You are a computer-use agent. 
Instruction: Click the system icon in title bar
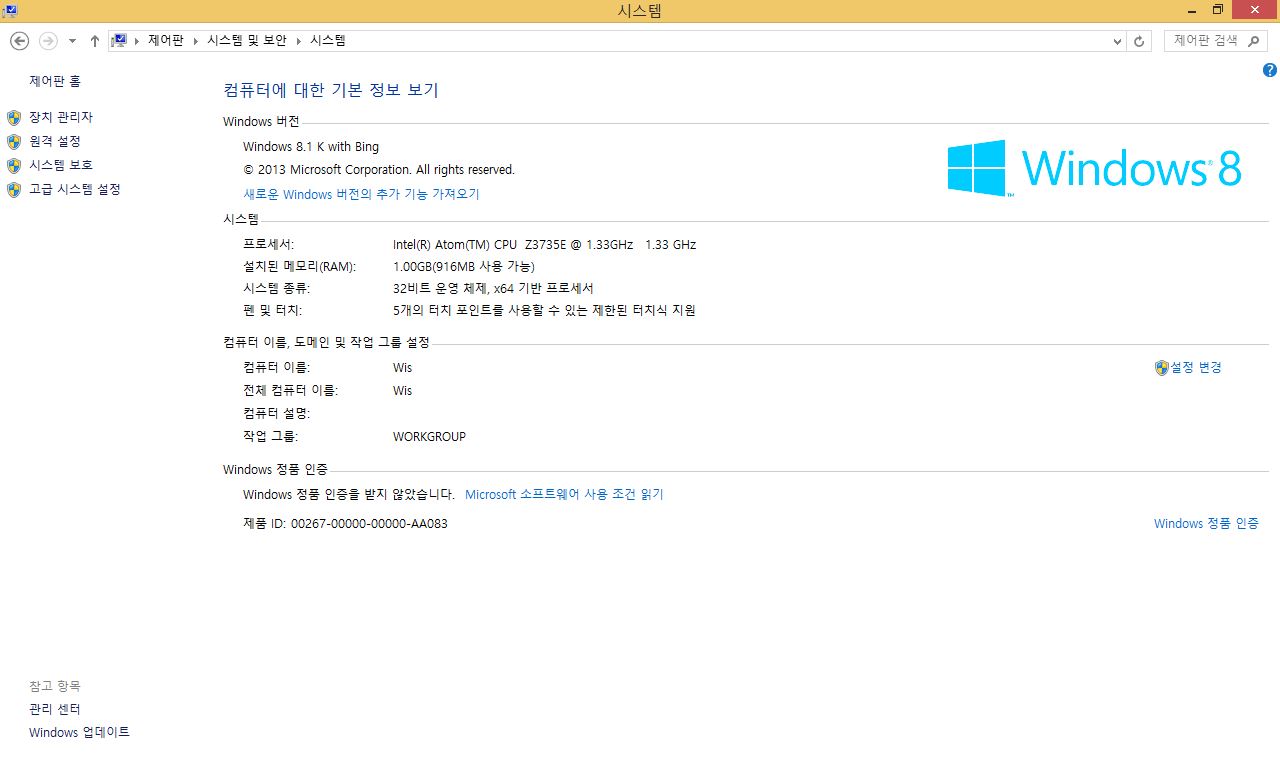click(x=8, y=11)
